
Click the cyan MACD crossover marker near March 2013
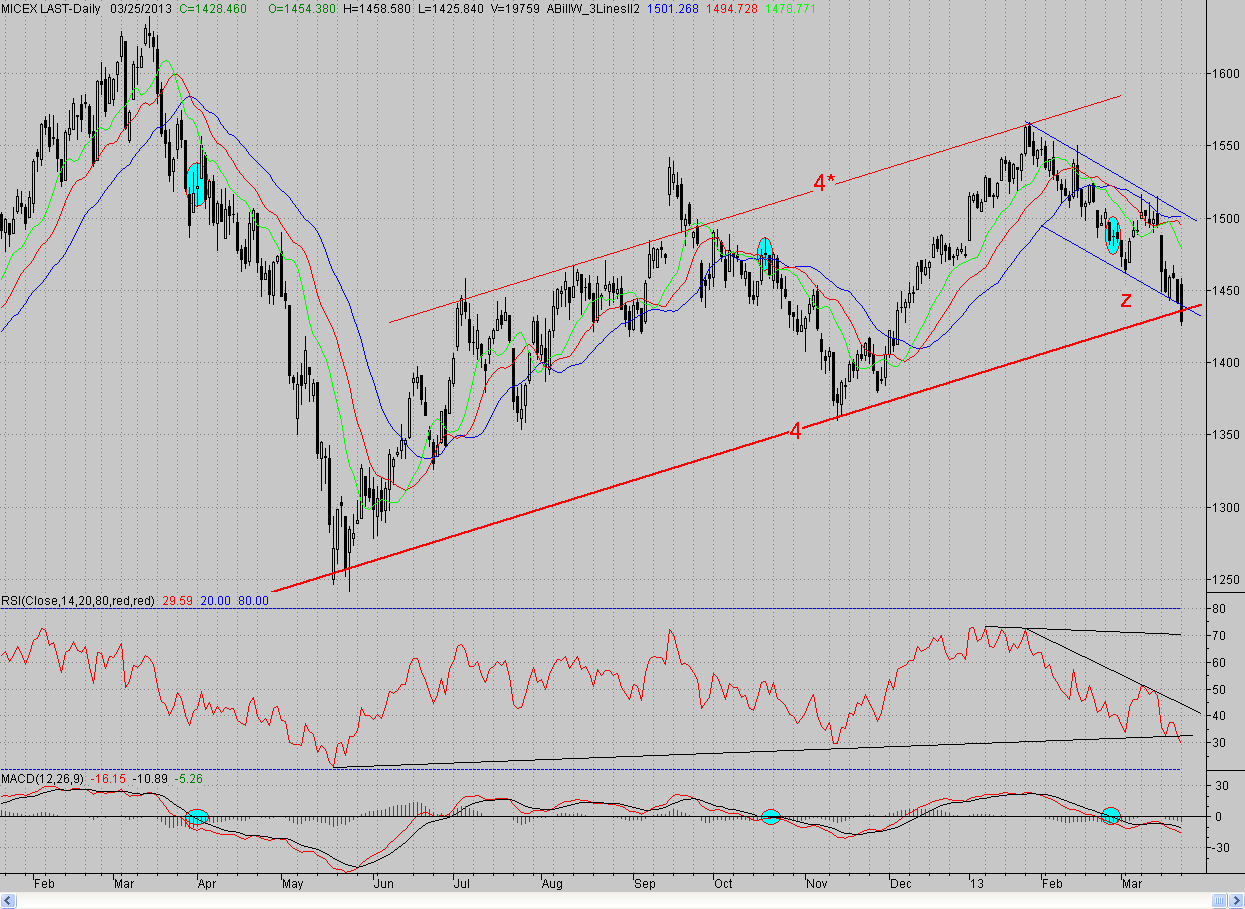click(1111, 816)
